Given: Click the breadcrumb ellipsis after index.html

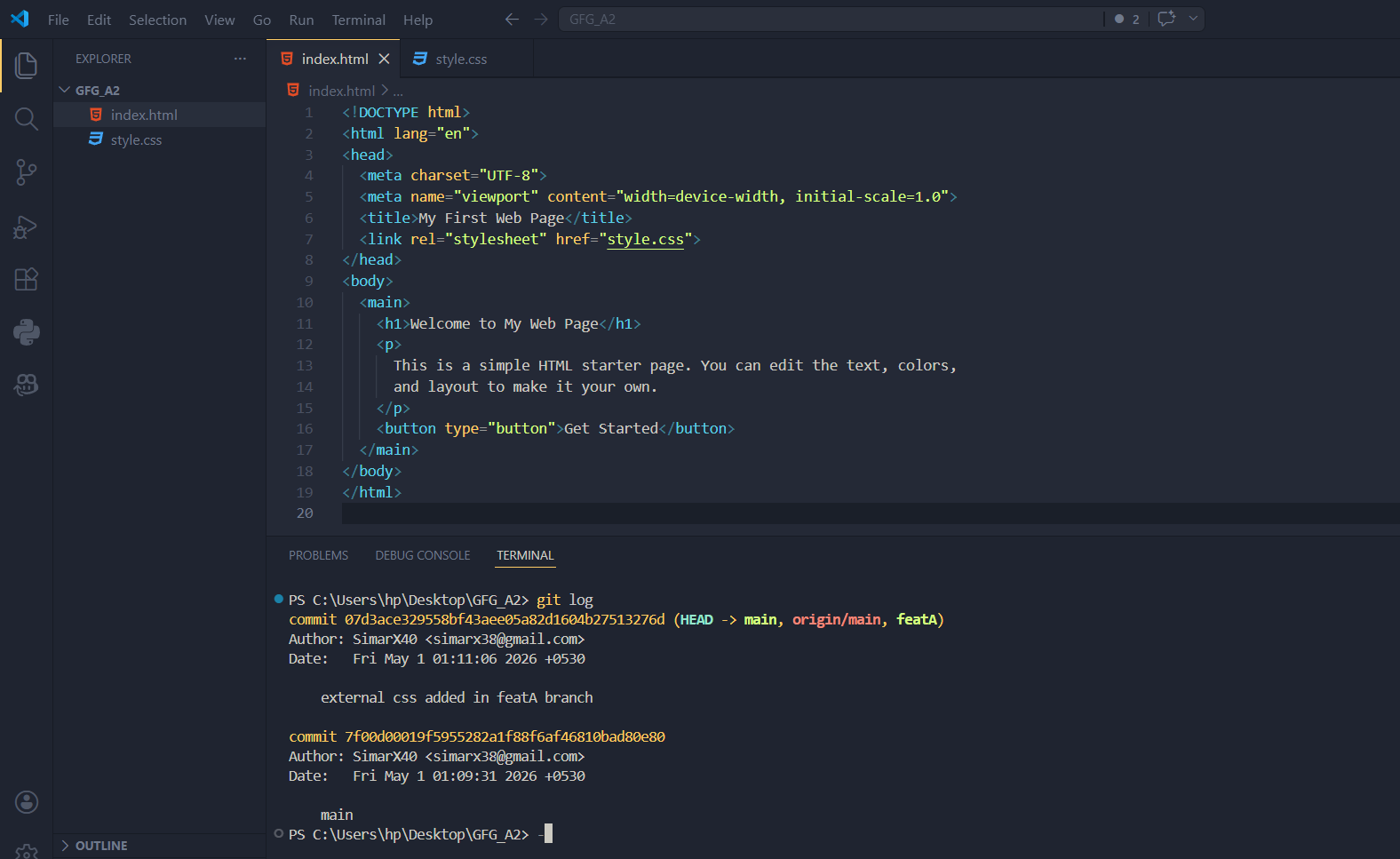Looking at the screenshot, I should point(398,91).
